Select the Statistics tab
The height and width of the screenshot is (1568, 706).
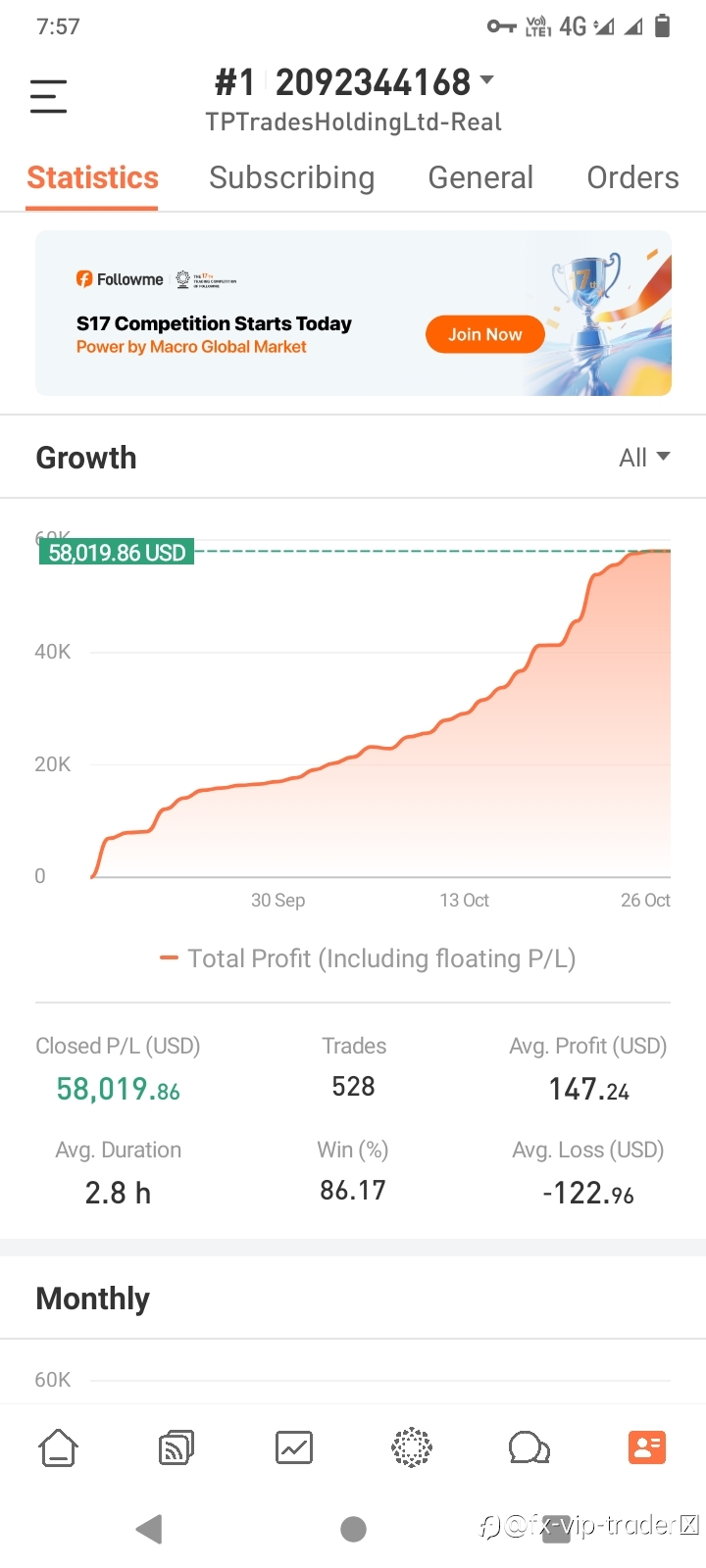pyautogui.click(x=92, y=177)
